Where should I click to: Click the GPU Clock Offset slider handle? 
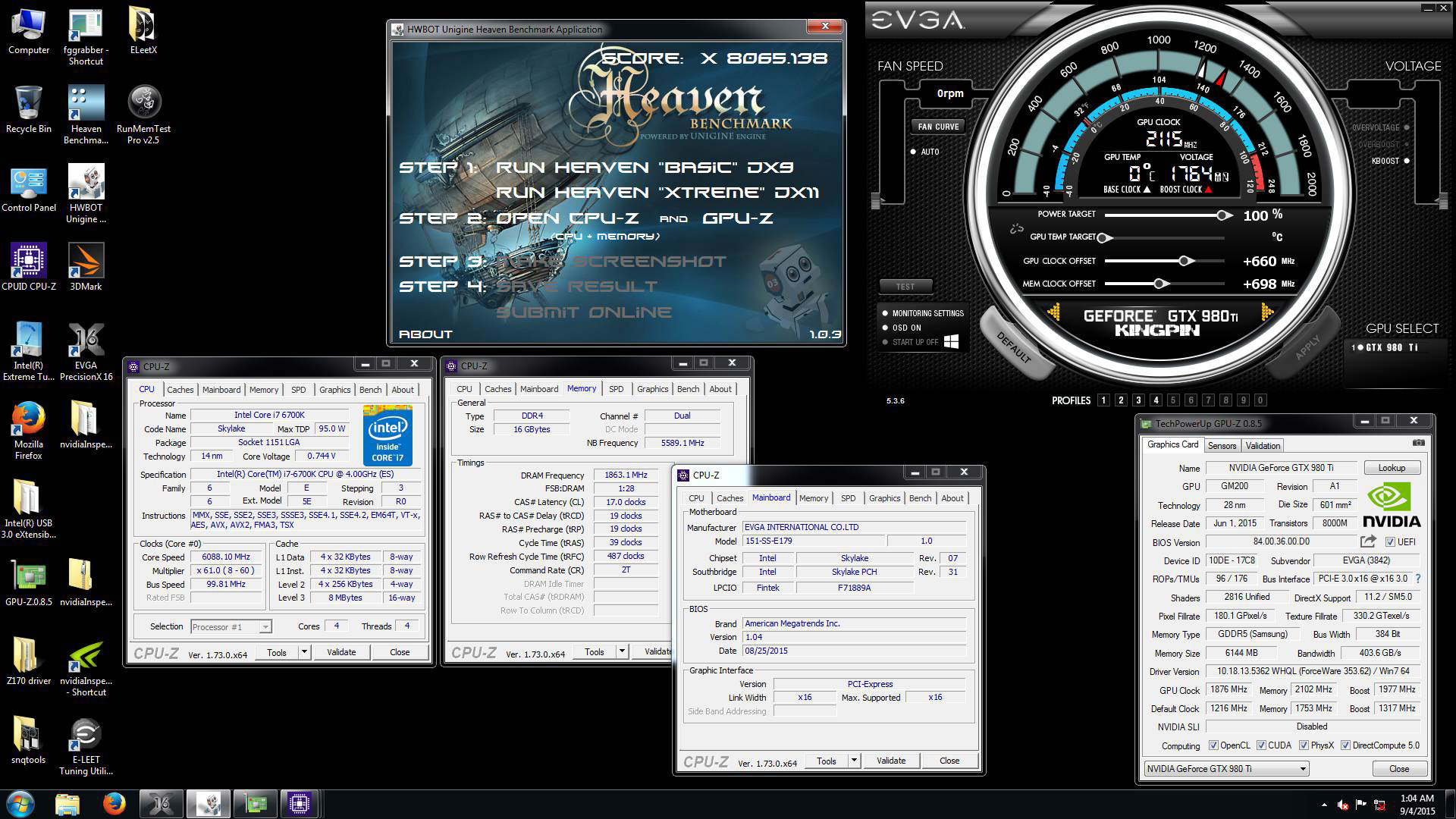[x=1185, y=261]
